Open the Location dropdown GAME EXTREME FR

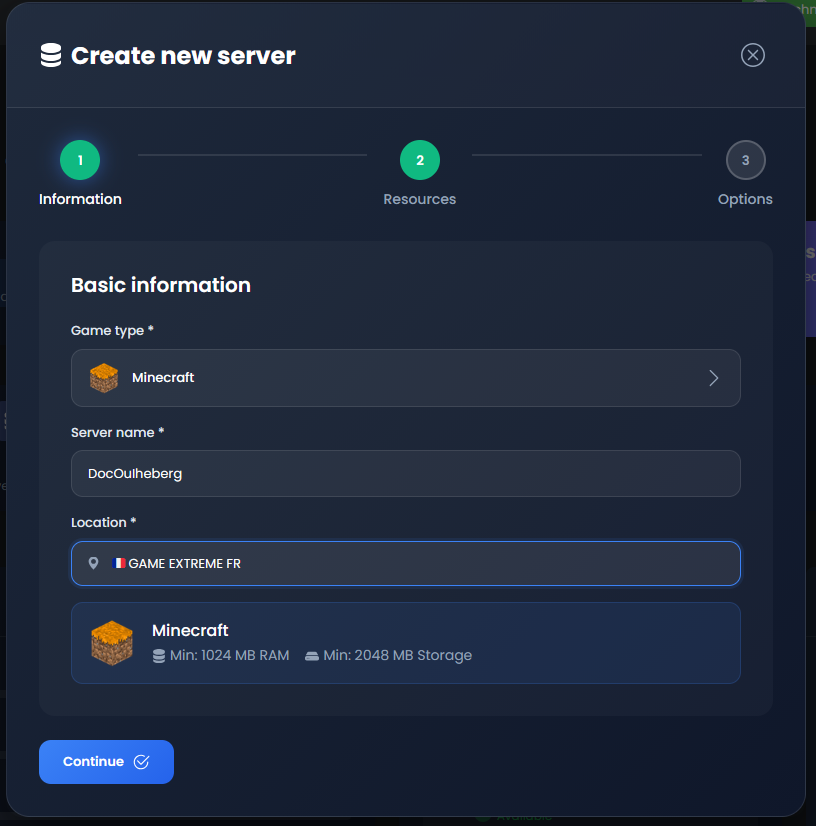pos(405,563)
